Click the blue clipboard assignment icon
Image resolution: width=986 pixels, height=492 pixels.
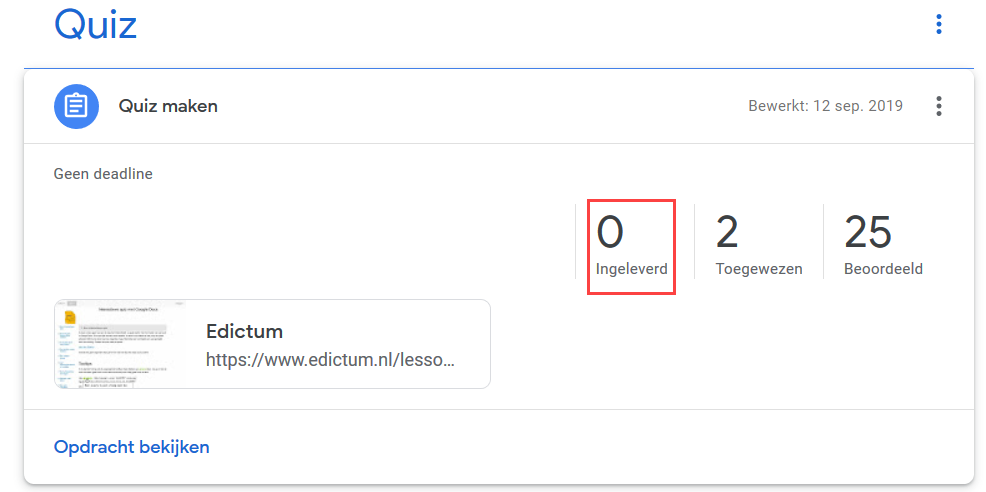click(76, 106)
